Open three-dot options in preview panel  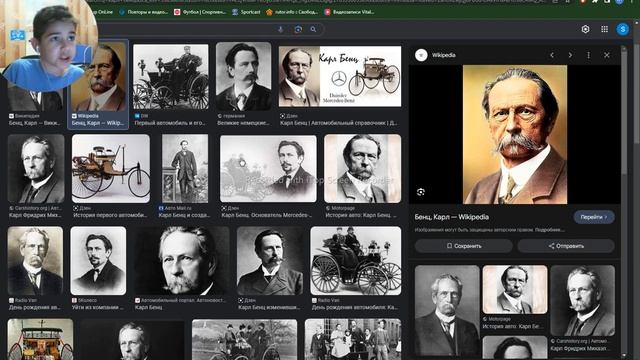(x=588, y=55)
